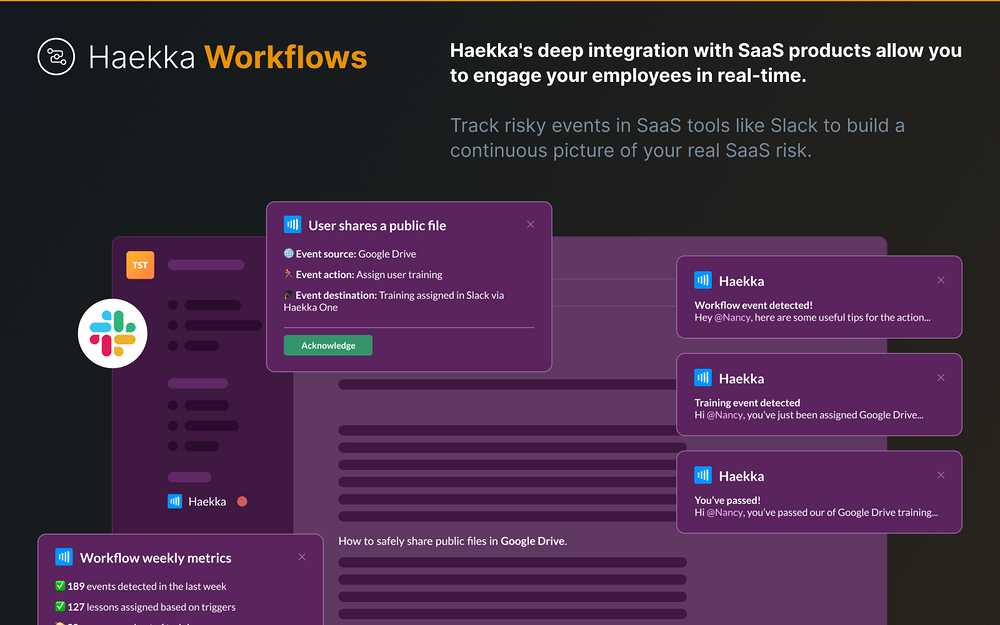Click Haekka icon in Workflow weekly metrics card

coord(64,557)
